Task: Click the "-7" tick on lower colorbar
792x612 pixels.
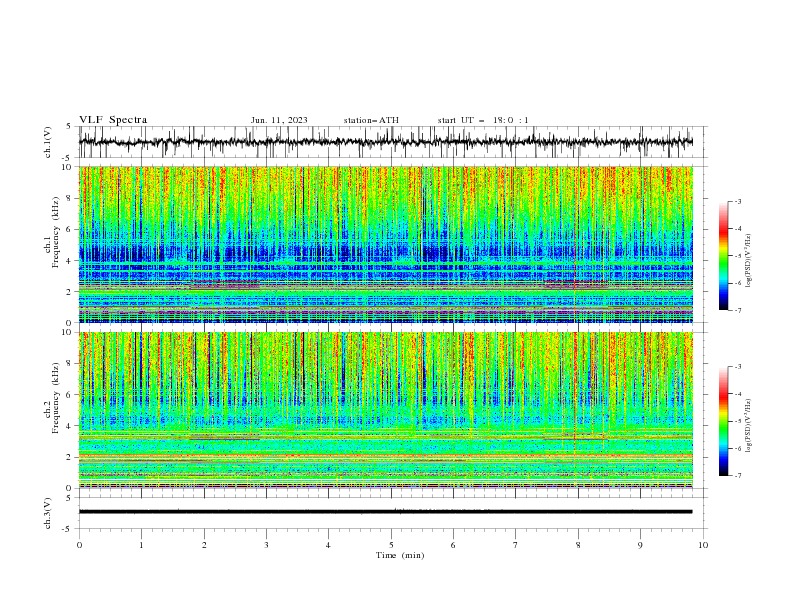Action: (x=738, y=476)
